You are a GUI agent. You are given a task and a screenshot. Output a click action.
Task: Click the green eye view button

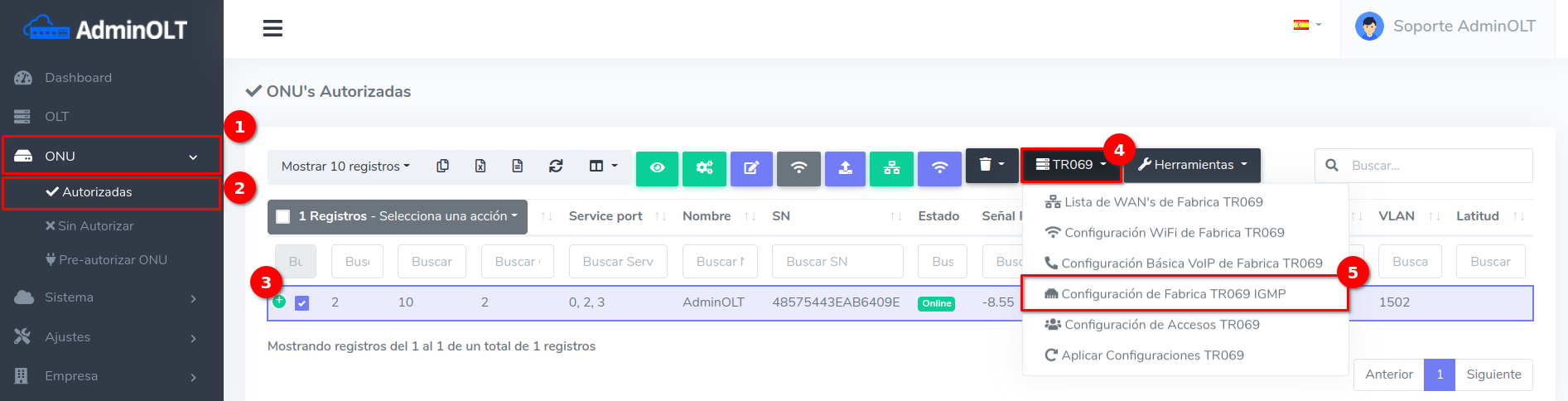coord(657,167)
